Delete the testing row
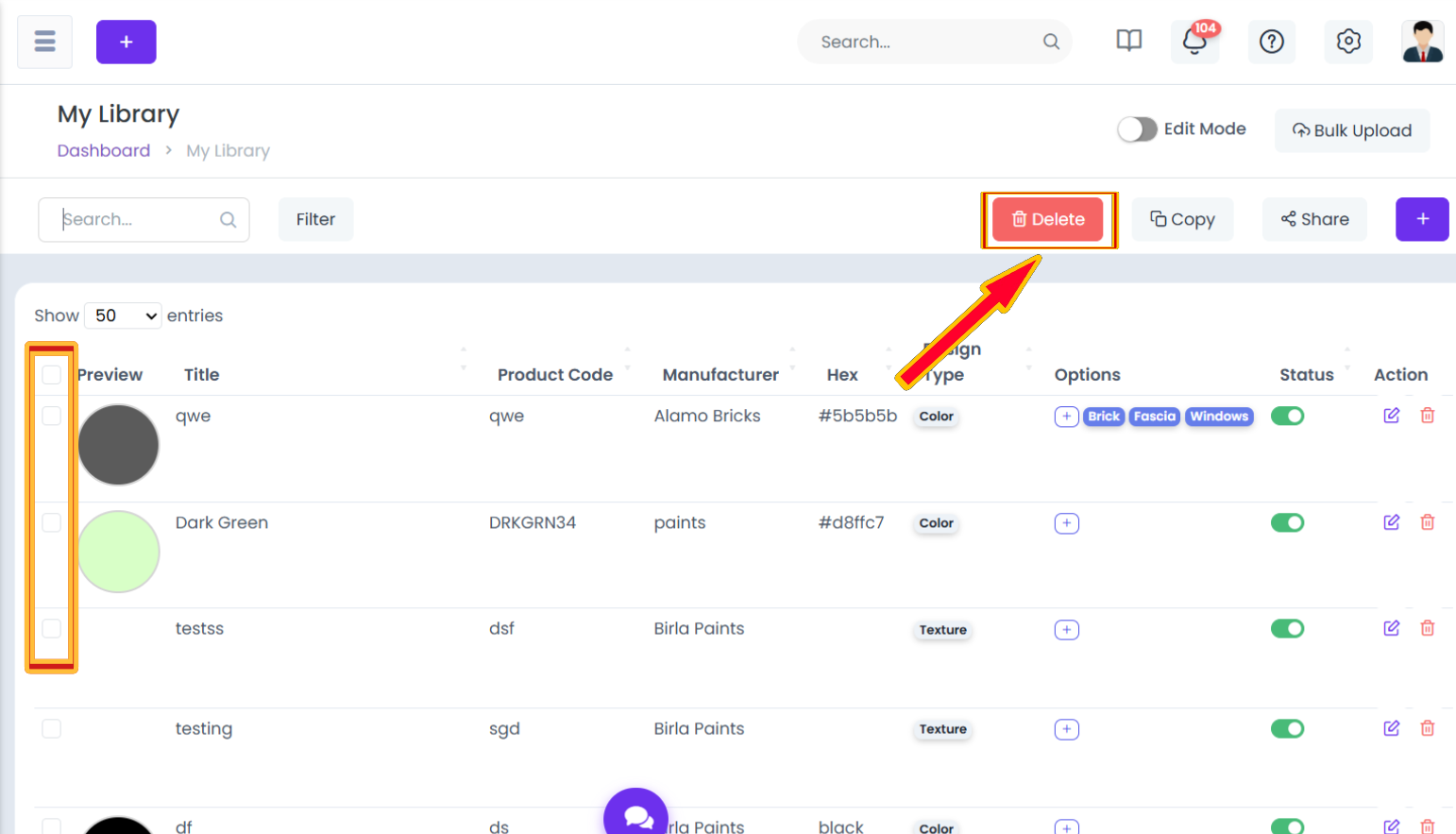 [x=1428, y=728]
